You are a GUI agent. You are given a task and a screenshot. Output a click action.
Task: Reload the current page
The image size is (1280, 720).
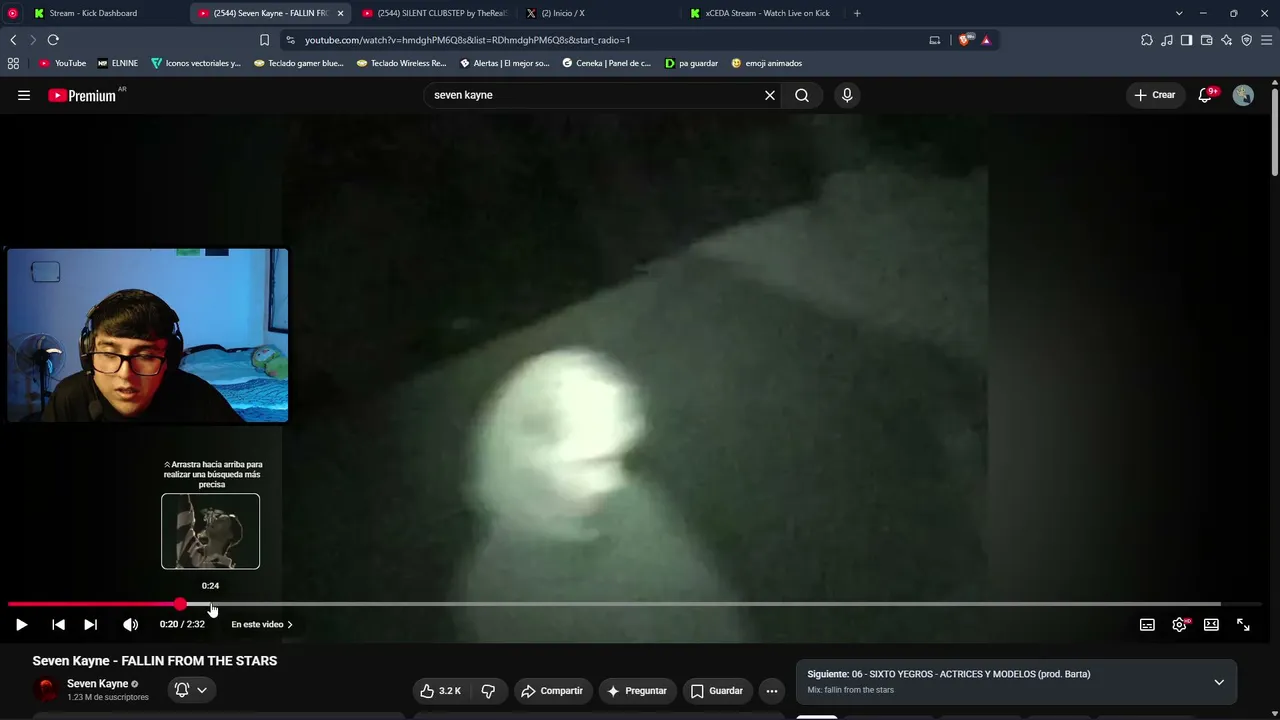53,40
